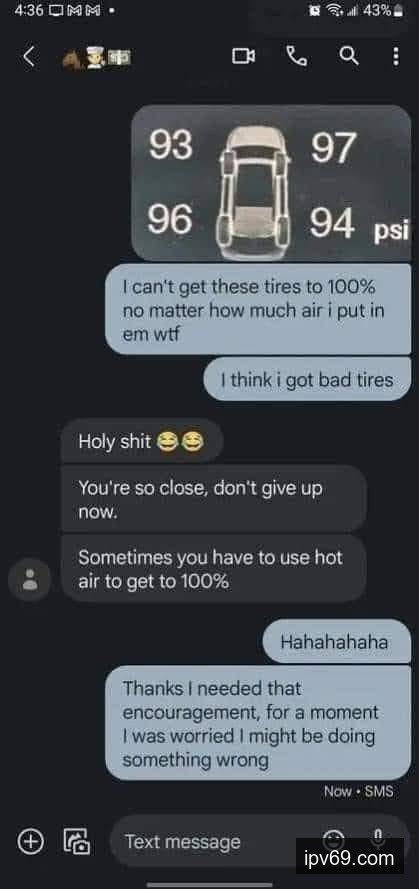
Task: Tap the plus attachment icon
Action: pyautogui.click(x=31, y=841)
